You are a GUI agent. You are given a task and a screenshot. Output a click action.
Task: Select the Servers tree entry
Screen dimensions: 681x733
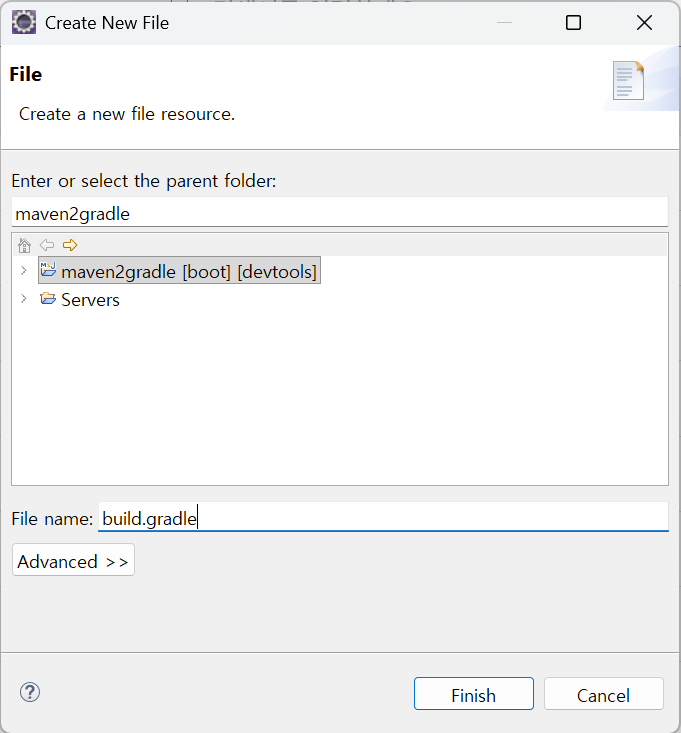click(x=90, y=300)
